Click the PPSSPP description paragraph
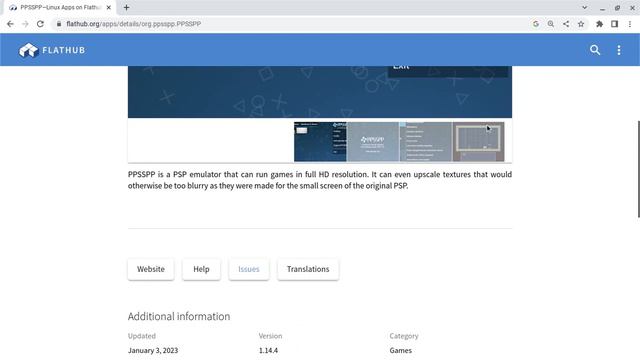Image resolution: width=640 pixels, height=360 pixels. pyautogui.click(x=320, y=180)
